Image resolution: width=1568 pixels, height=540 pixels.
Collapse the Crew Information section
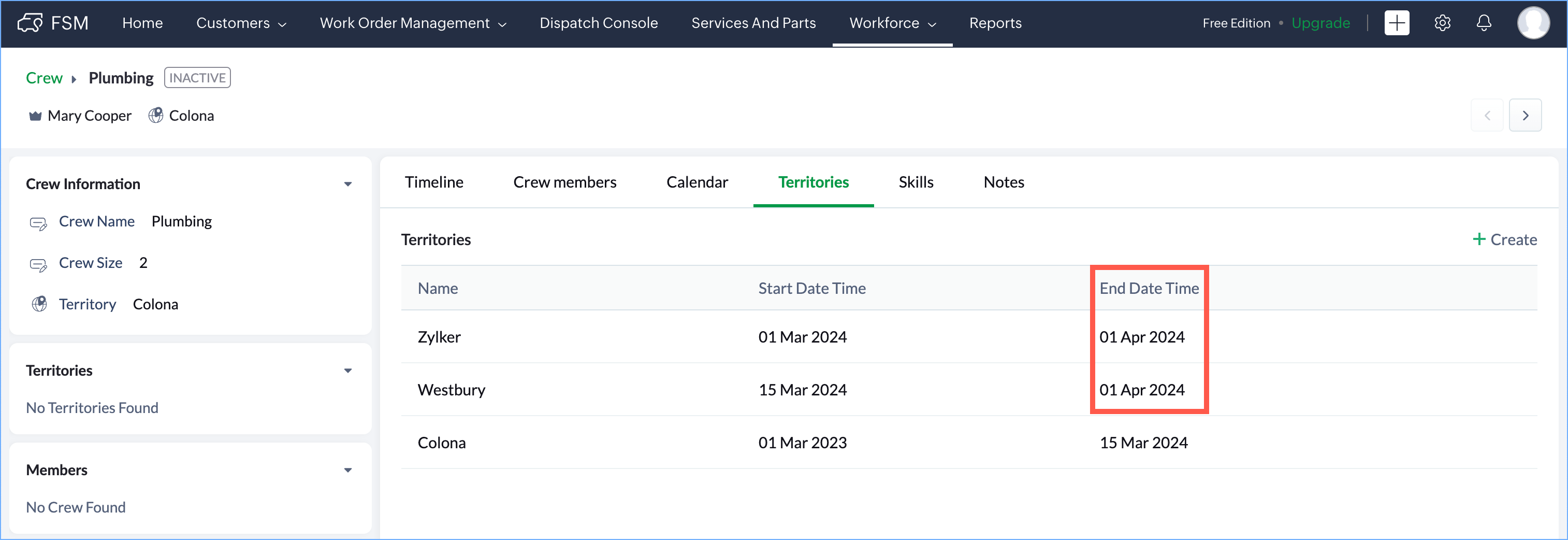tap(347, 184)
